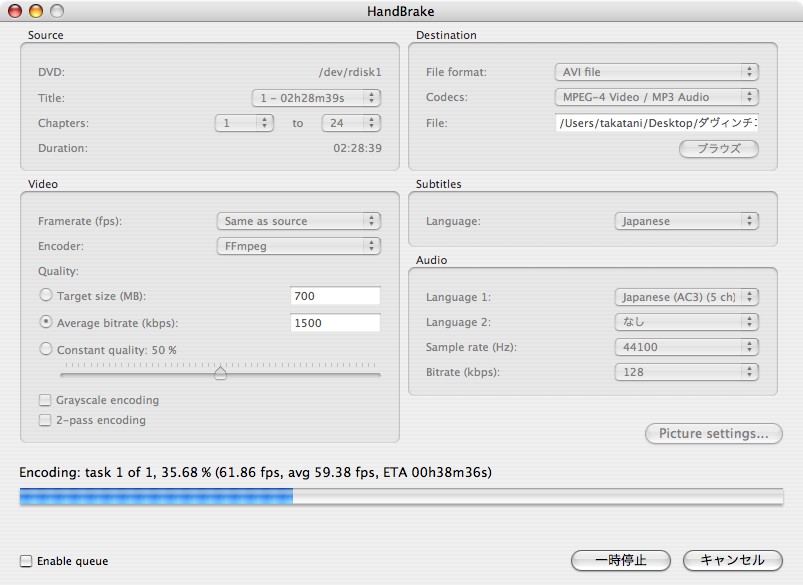Toggle the Enable queue checkbox

point(26,561)
